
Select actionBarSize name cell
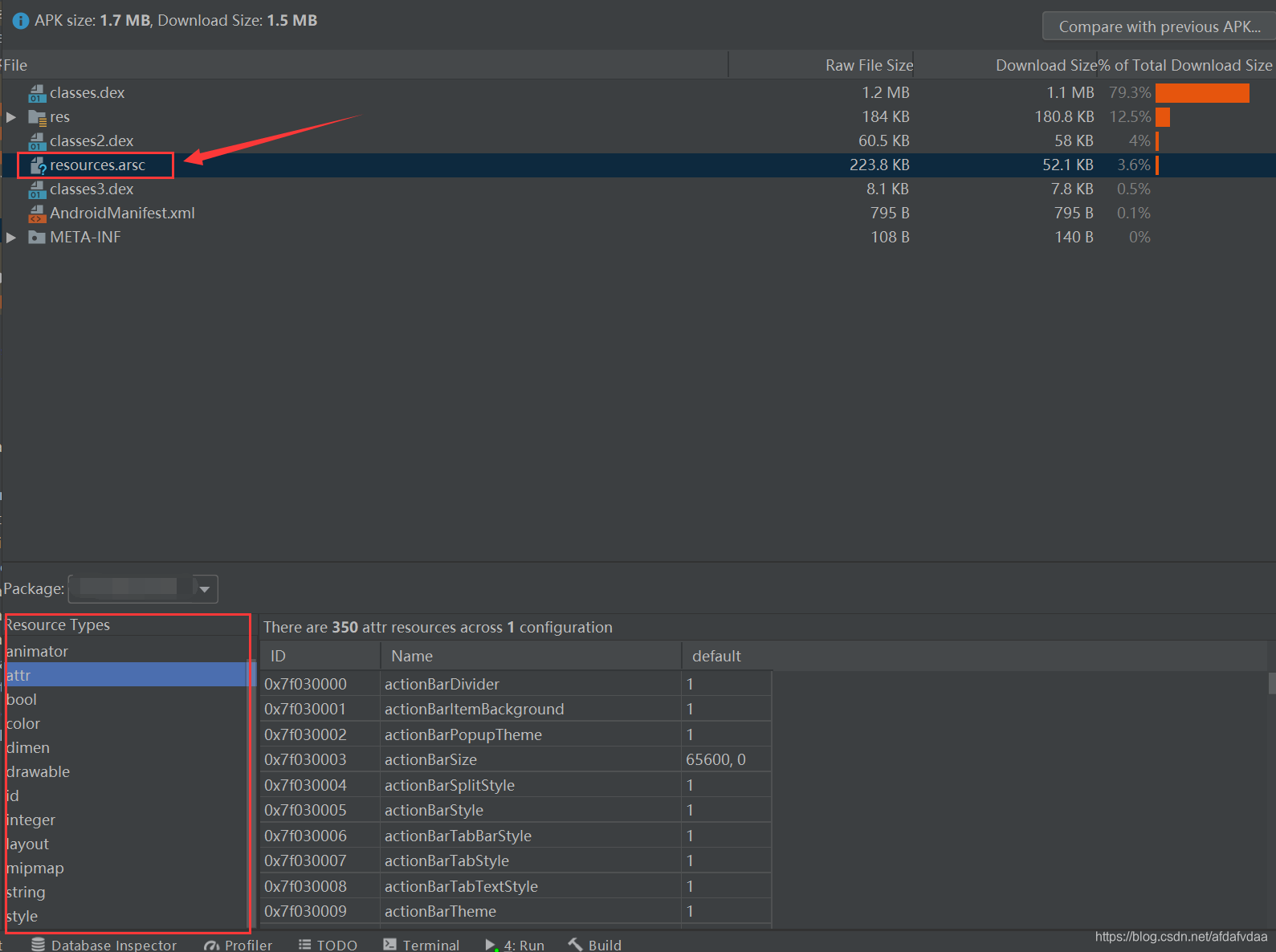(532, 759)
